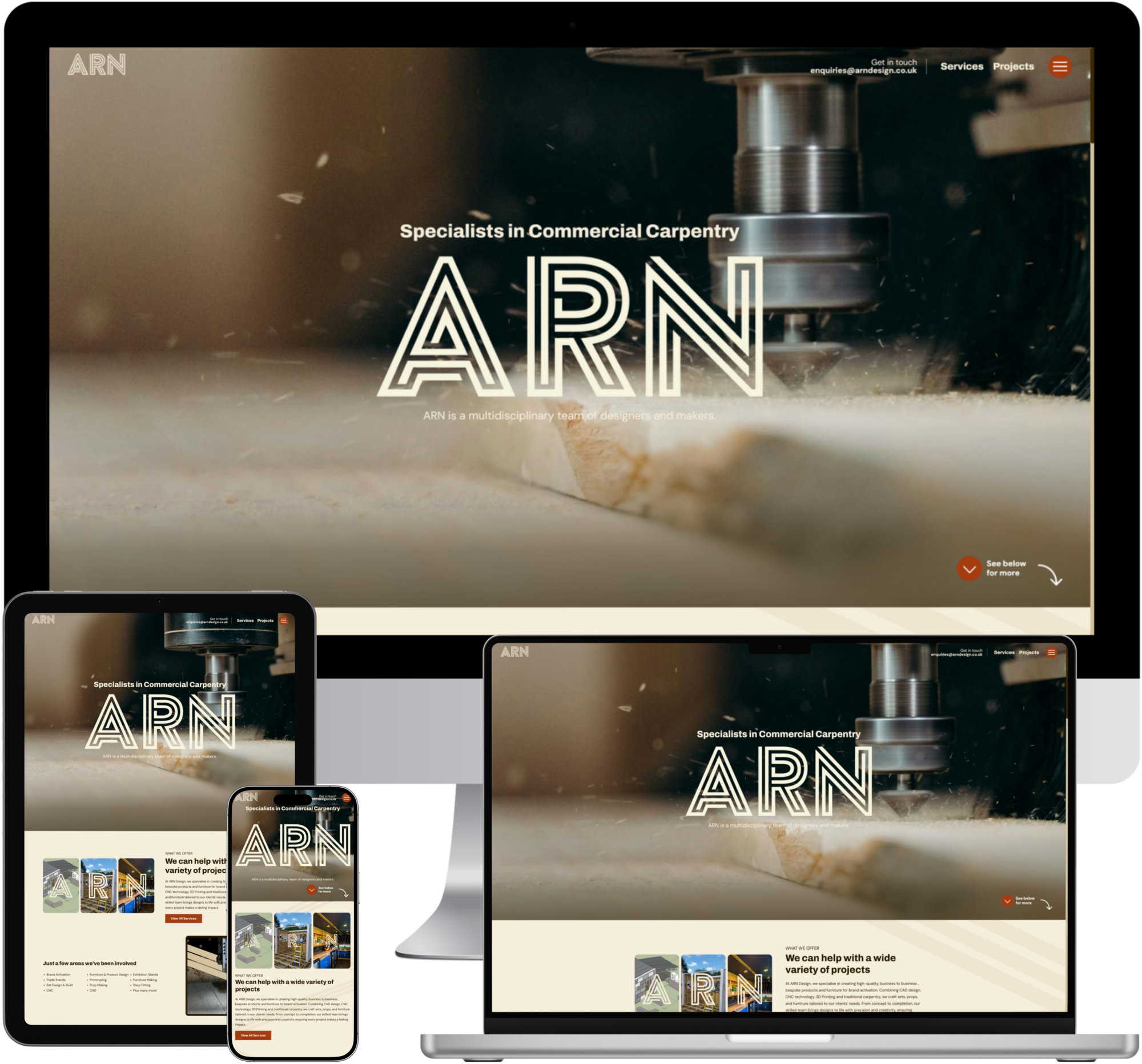Tap View All Services button on the phone

pos(253,1035)
